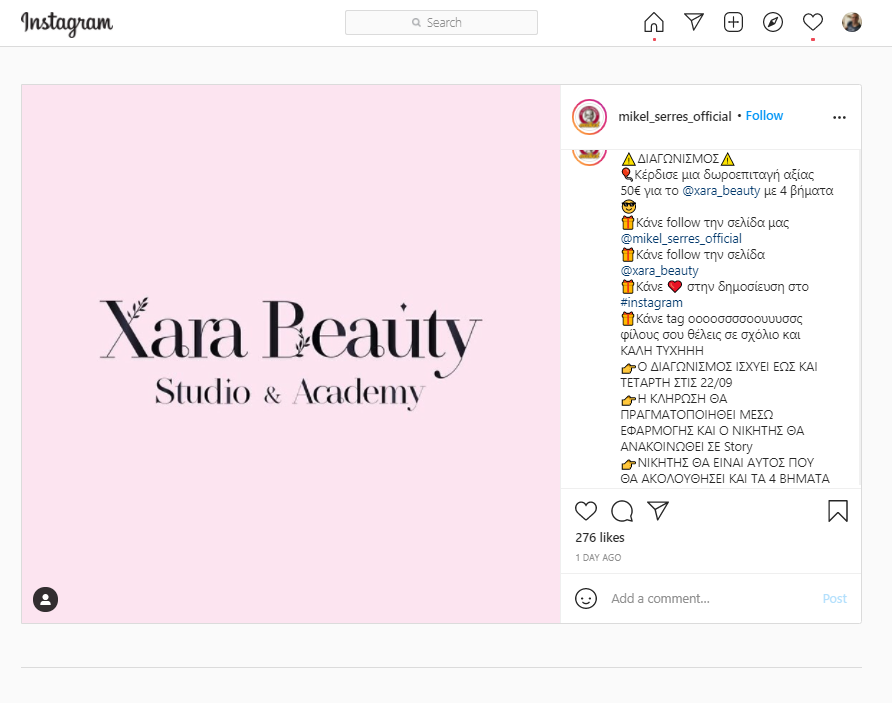892x703 pixels.
Task: Open @xara_beauty mention under second follow step
Action: click(659, 270)
